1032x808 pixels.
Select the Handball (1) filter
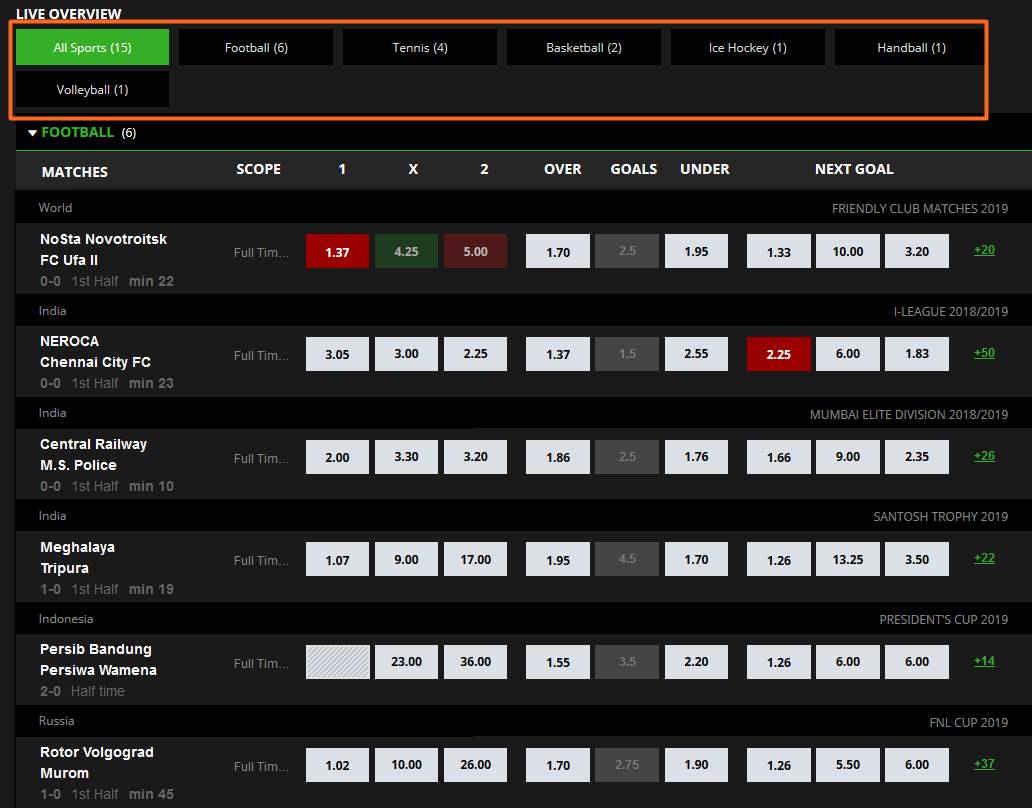911,47
